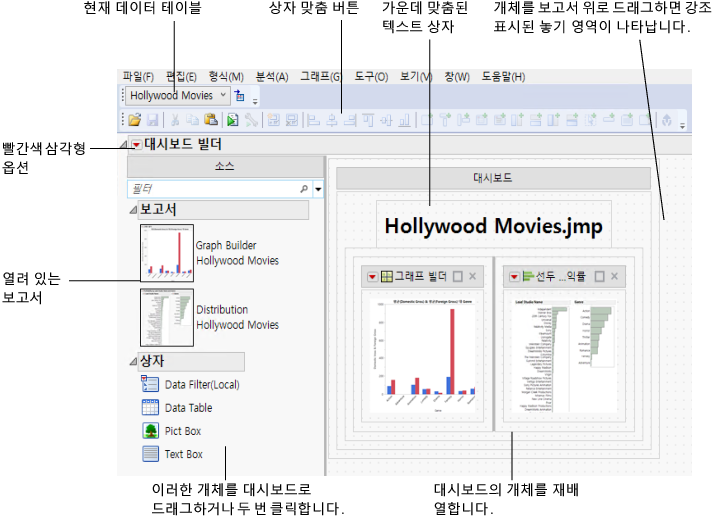The height and width of the screenshot is (526, 717).
Task: Align boxes to horizontal center
Action: (332, 120)
